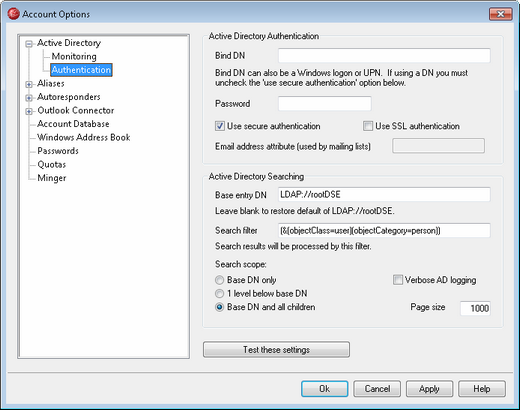The height and width of the screenshot is (410, 520).
Task: Expand the Aliases tree node
Action: 29,84
